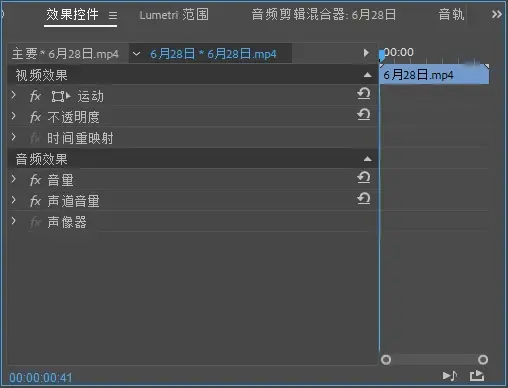Select the 时间重映射 effect name
Screen dimensions: 508x388
click(80, 138)
